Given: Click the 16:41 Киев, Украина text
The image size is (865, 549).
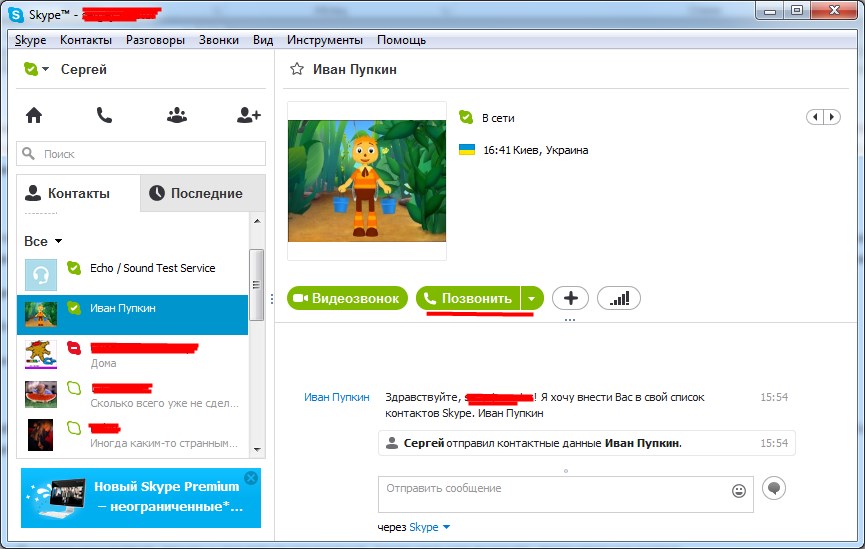Looking at the screenshot, I should [x=536, y=150].
